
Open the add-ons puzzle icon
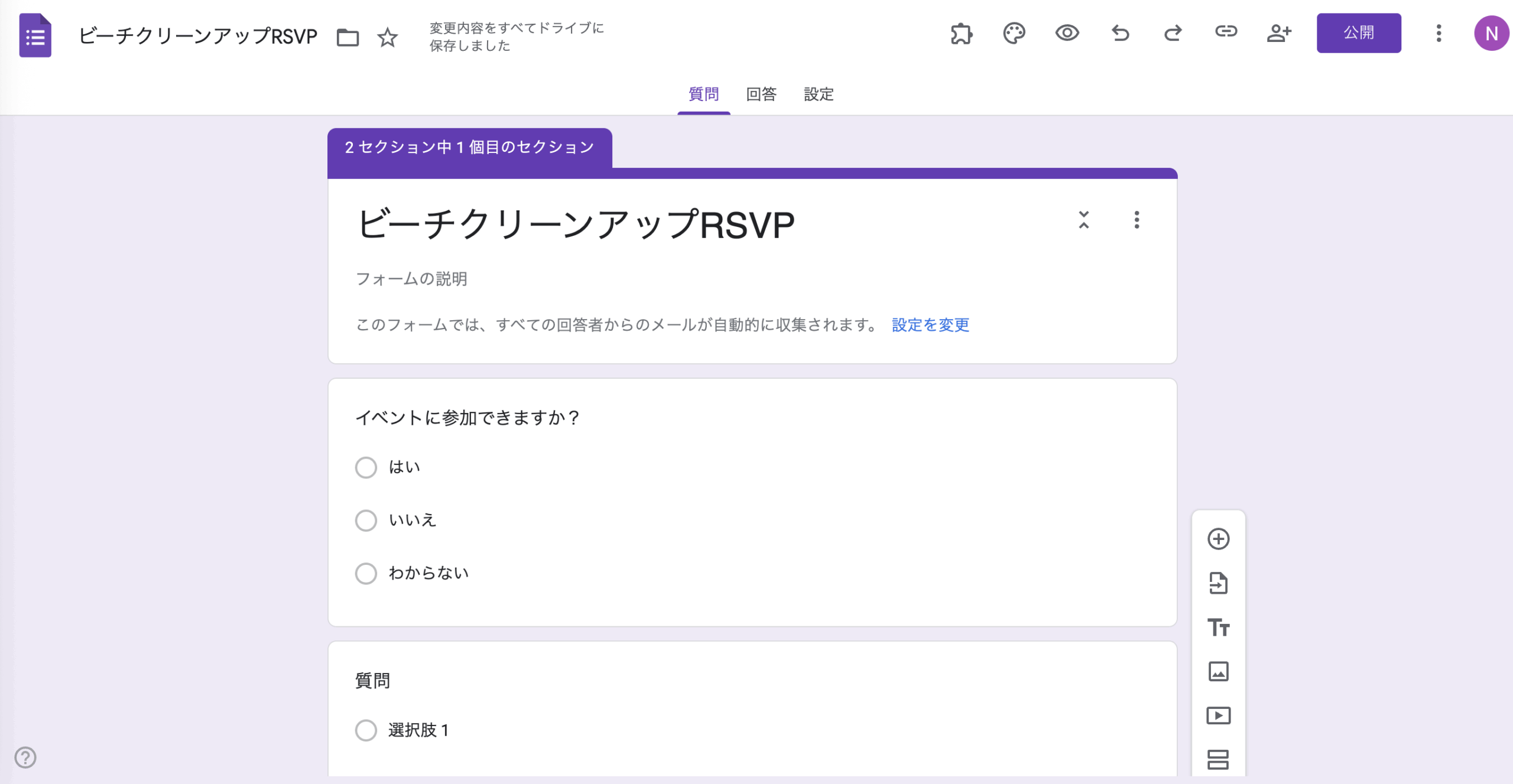961,33
